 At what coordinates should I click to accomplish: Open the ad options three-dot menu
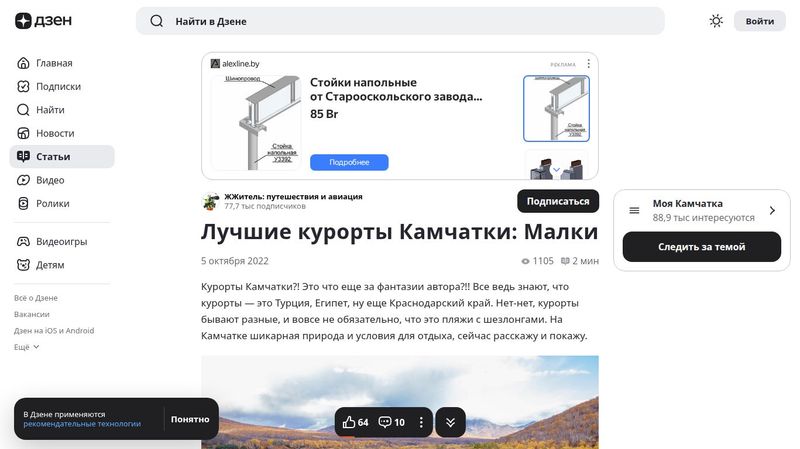coord(588,64)
